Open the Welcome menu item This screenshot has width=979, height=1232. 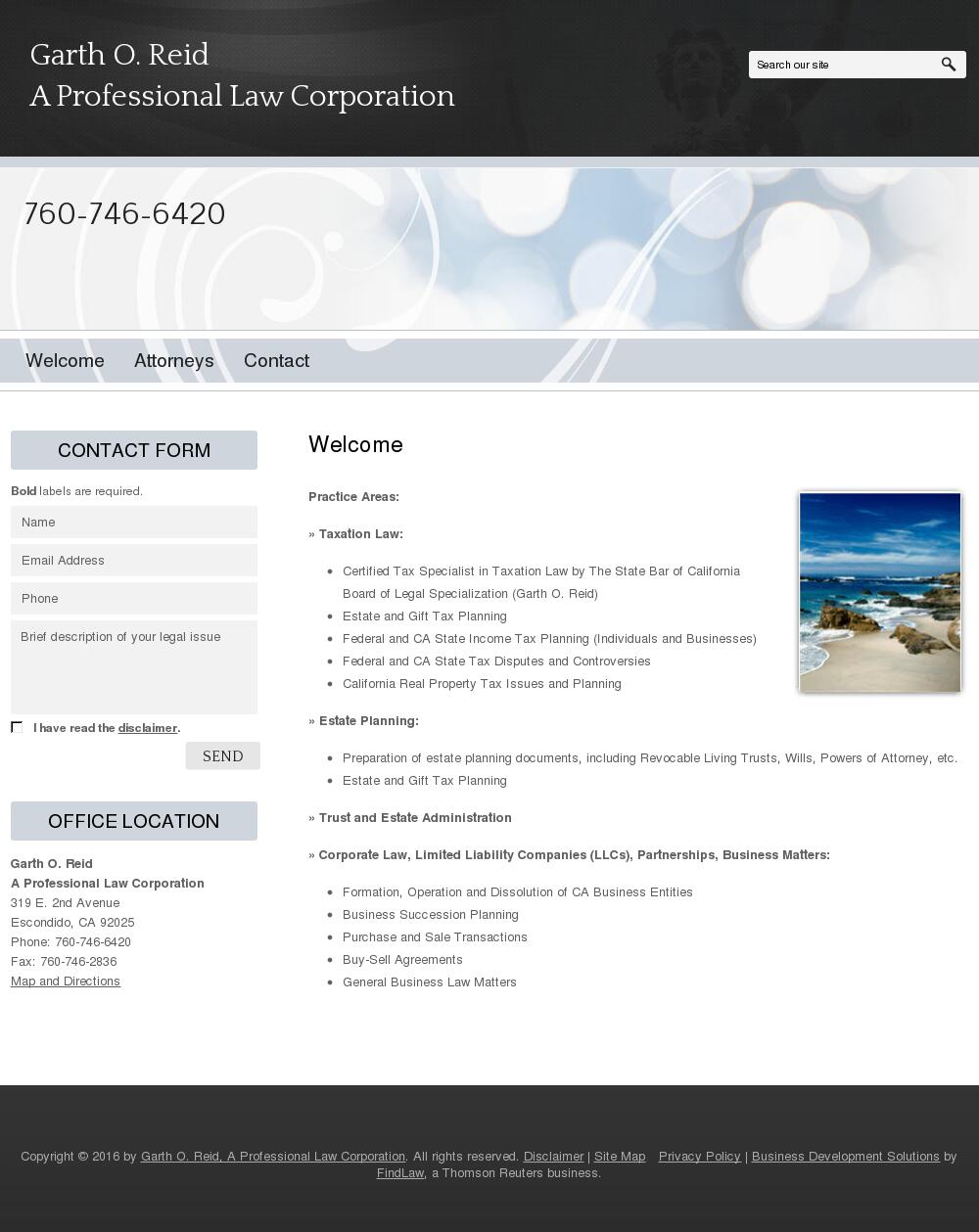tap(65, 361)
